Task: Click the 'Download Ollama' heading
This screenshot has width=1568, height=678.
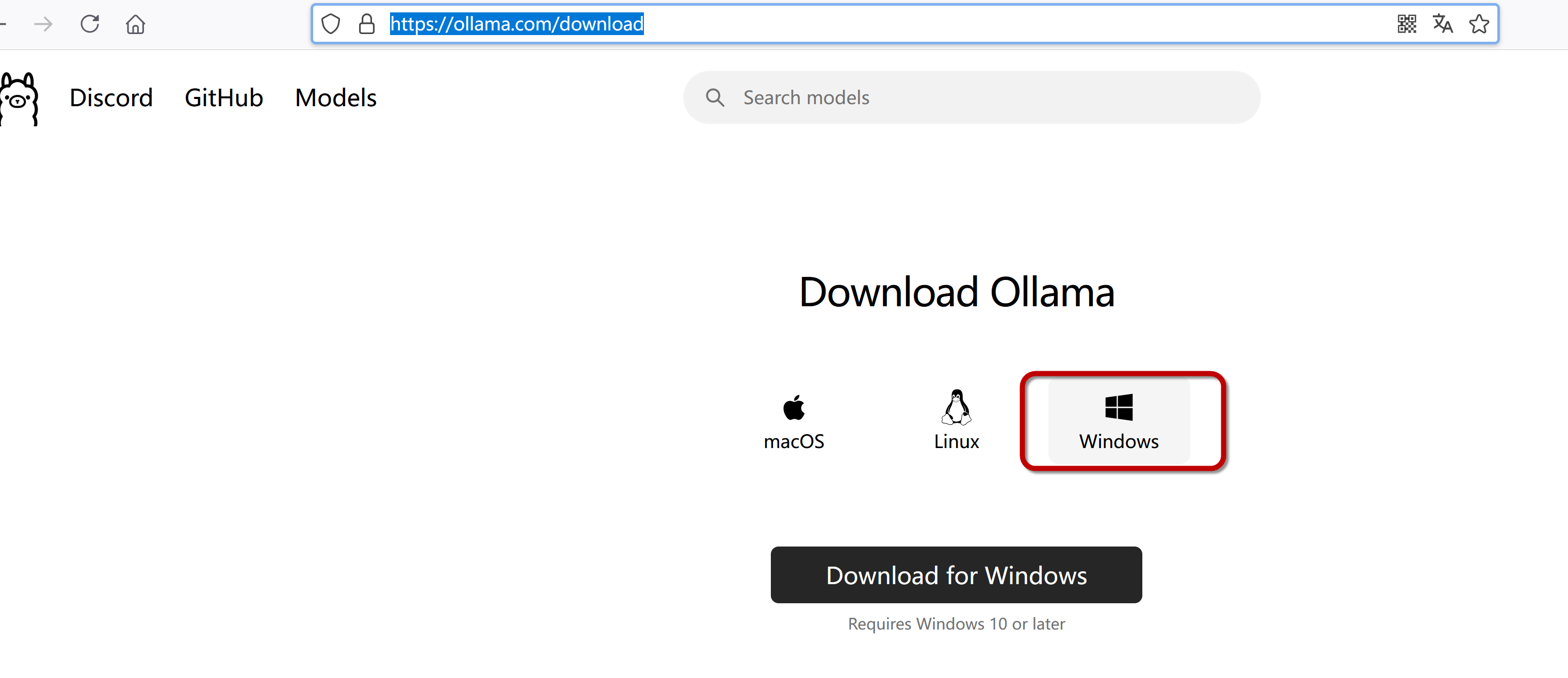Action: click(x=956, y=292)
